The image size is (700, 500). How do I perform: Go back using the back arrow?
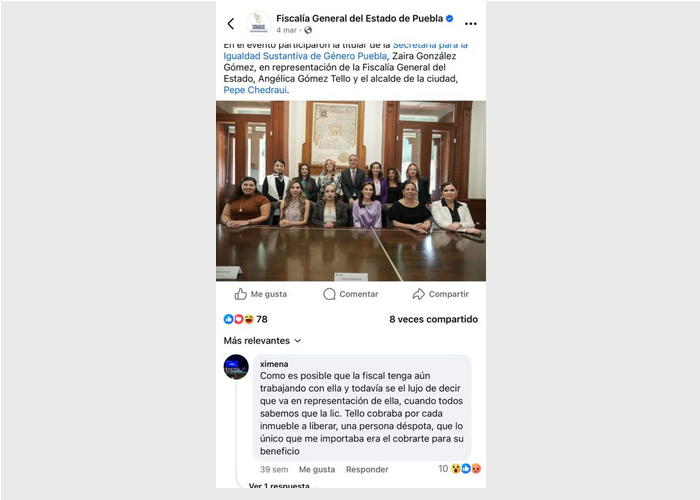coord(231,24)
